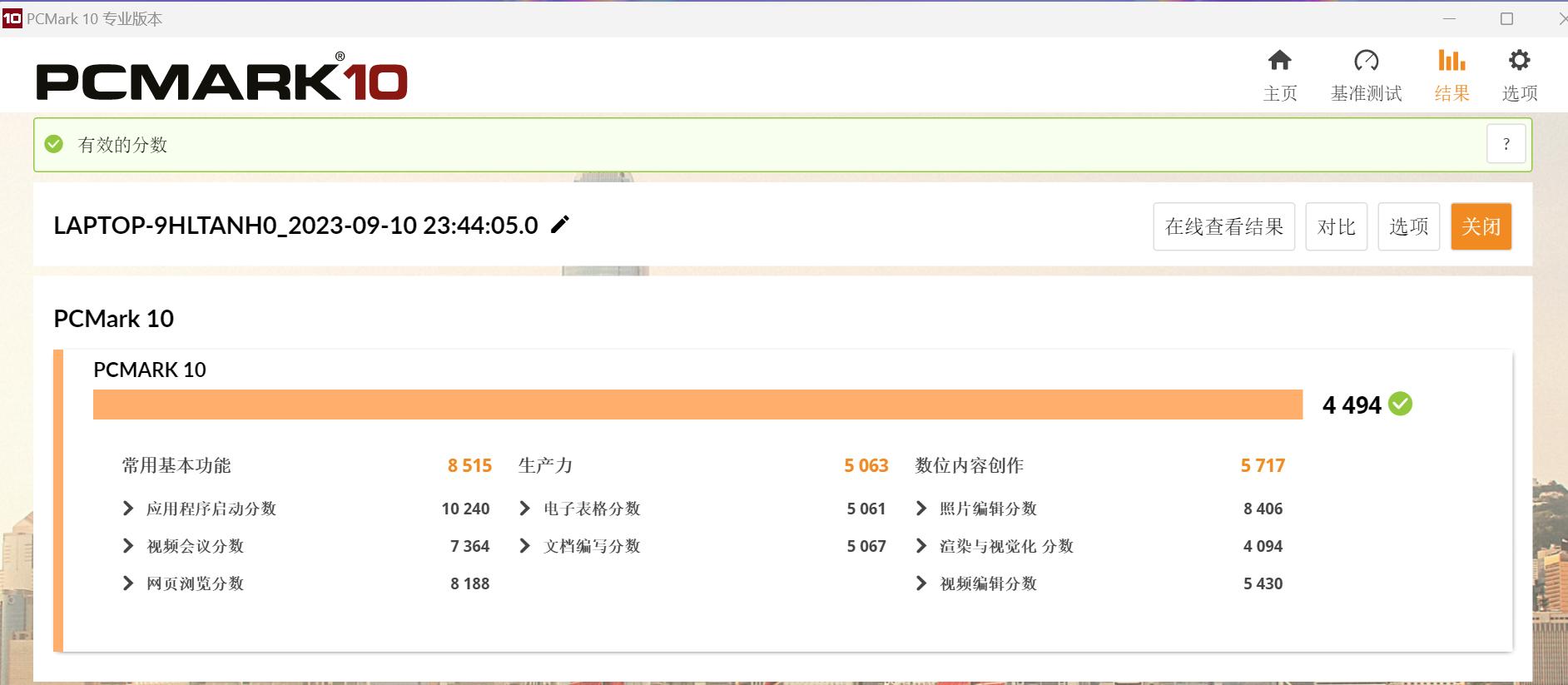1568x685 pixels.
Task: Click the orange PCMARK 10 score bar
Action: (697, 405)
